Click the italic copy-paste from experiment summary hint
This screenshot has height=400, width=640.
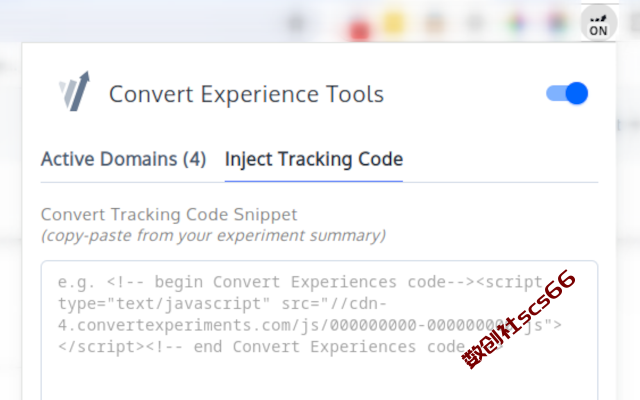[x=213, y=236]
